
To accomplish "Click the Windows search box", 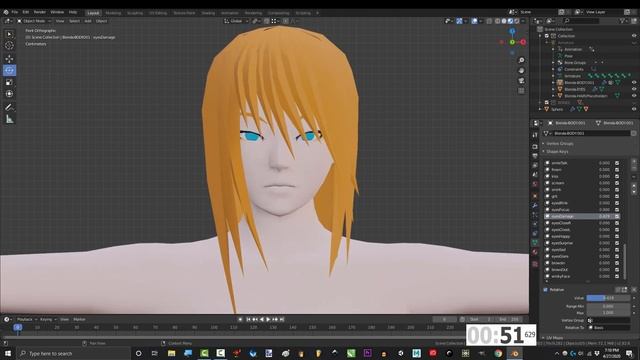I will point(73,353).
